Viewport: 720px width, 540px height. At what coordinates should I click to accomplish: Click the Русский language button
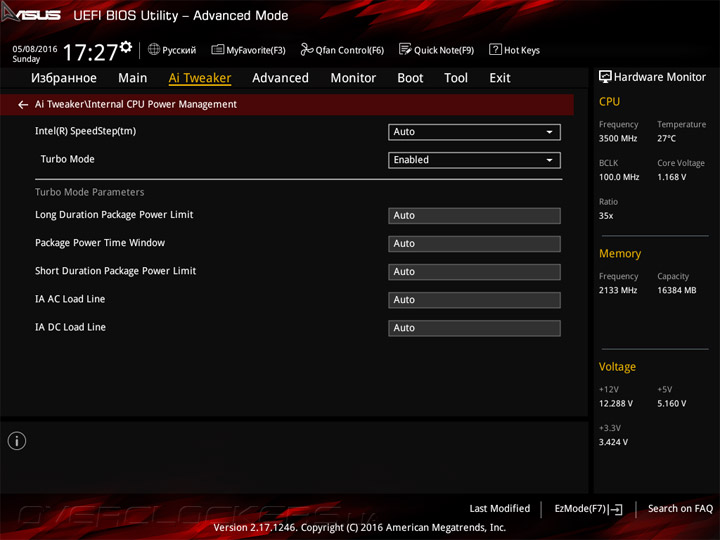click(x=179, y=50)
